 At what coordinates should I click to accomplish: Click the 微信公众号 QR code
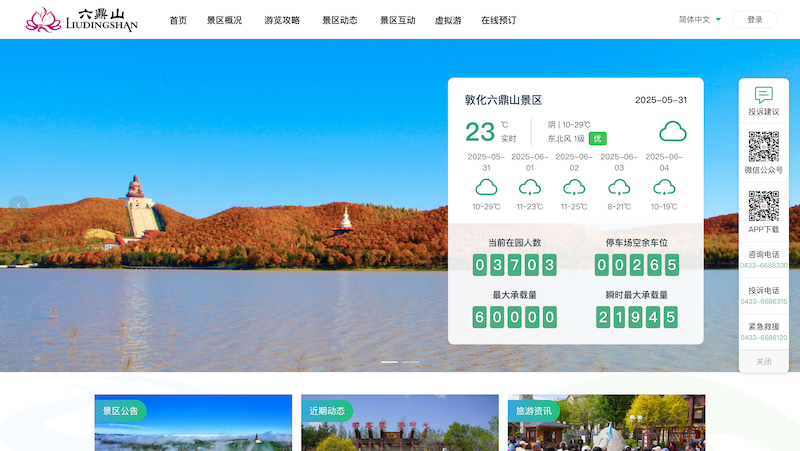764,147
